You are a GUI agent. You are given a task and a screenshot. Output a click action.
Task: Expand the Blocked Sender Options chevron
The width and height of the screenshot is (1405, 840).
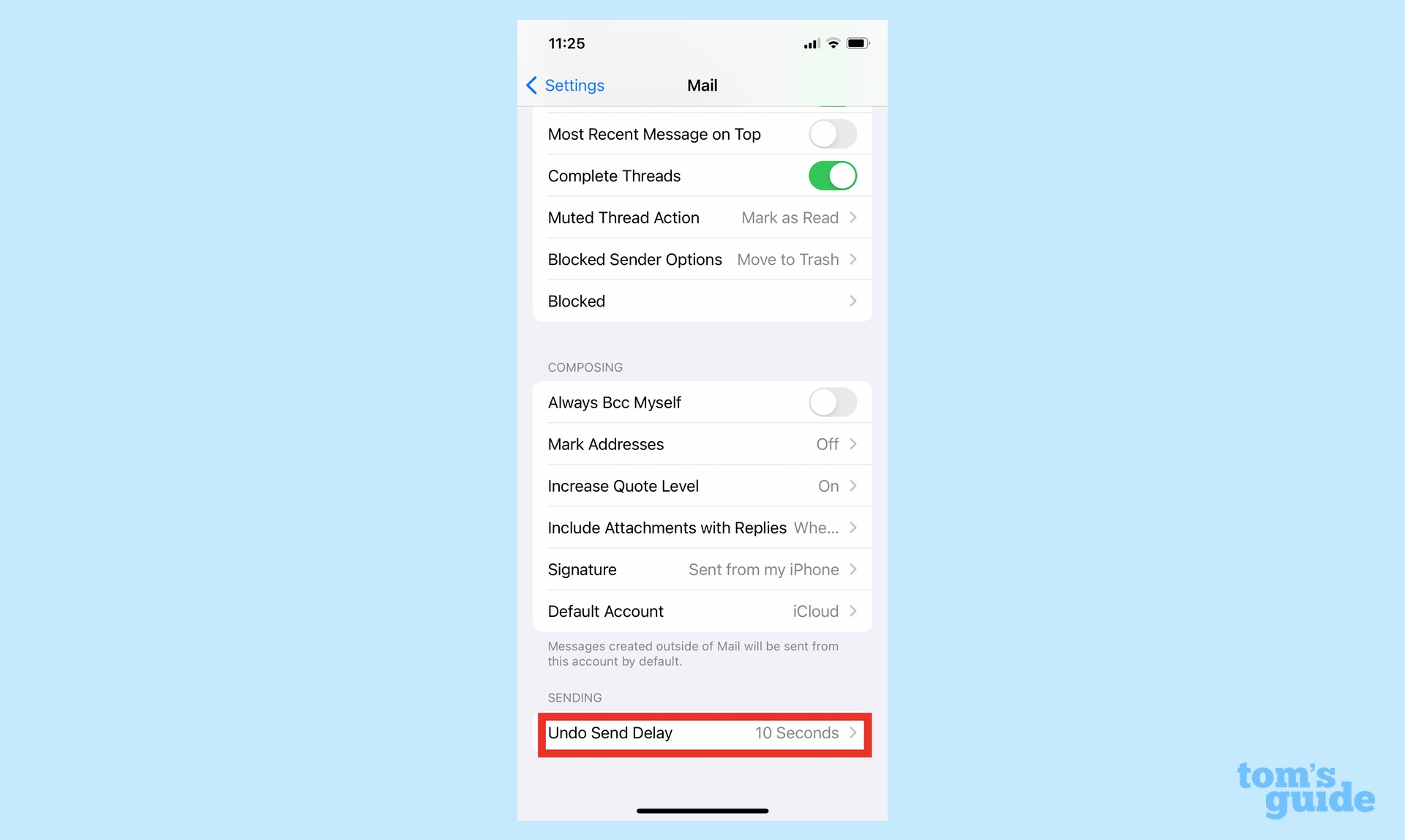tap(853, 259)
